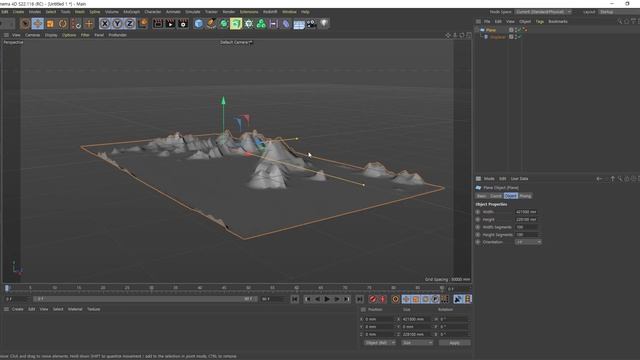640x360 pixels.
Task: Select the Displacer object under Plane
Action: [x=498, y=37]
